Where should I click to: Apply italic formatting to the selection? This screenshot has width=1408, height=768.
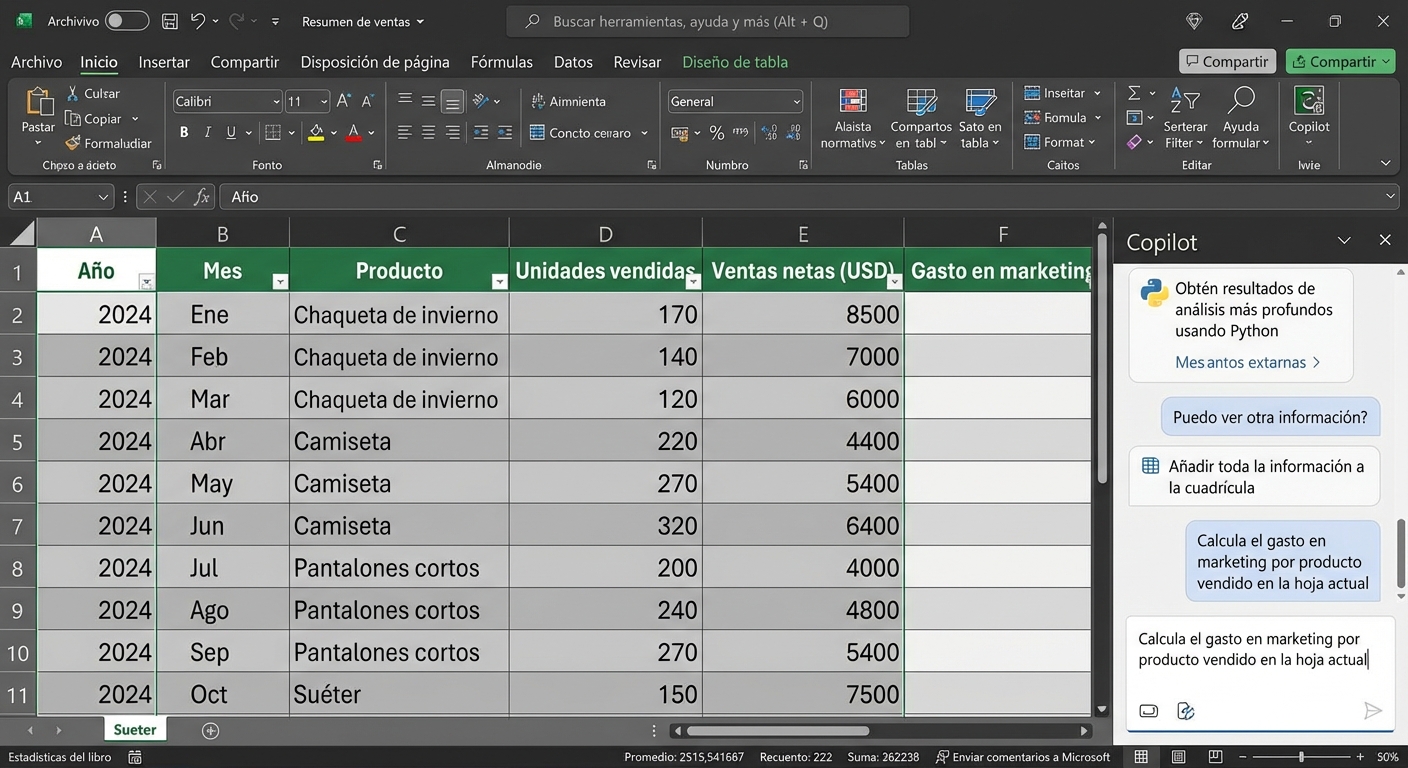click(207, 131)
